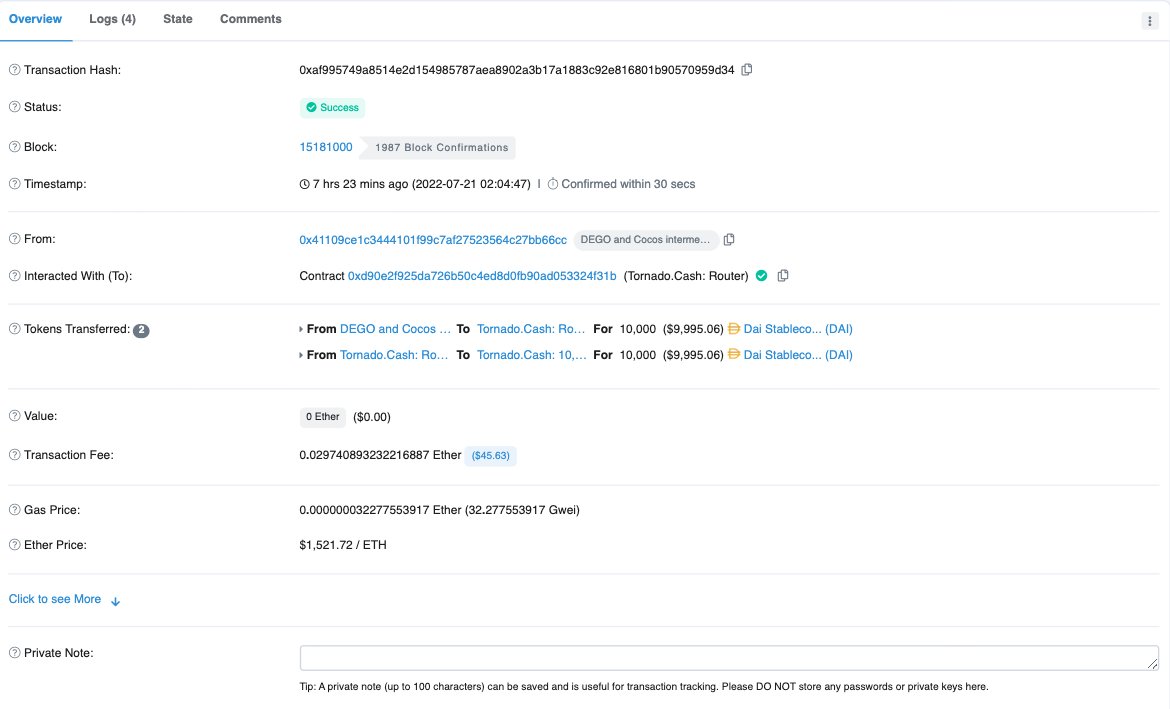Screen dimensions: 1170x709
Task: Open the Comments tab
Action: [251, 19]
